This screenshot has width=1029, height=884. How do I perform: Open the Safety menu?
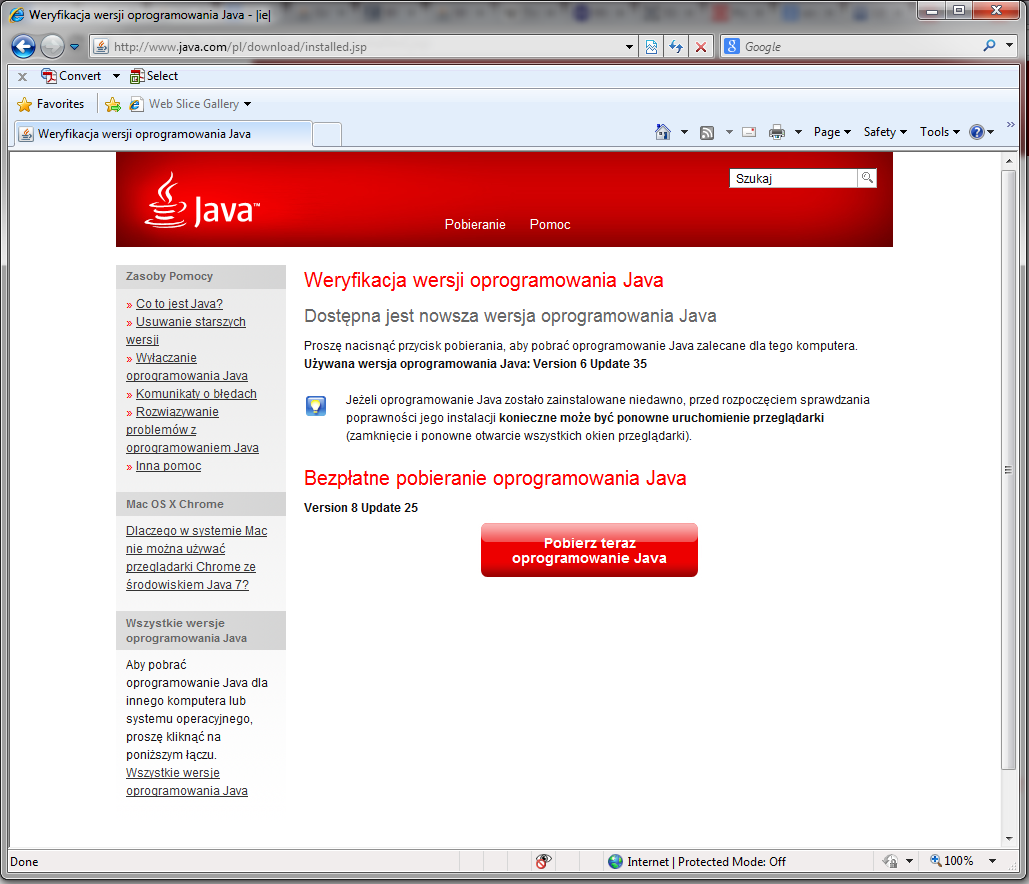[x=885, y=132]
